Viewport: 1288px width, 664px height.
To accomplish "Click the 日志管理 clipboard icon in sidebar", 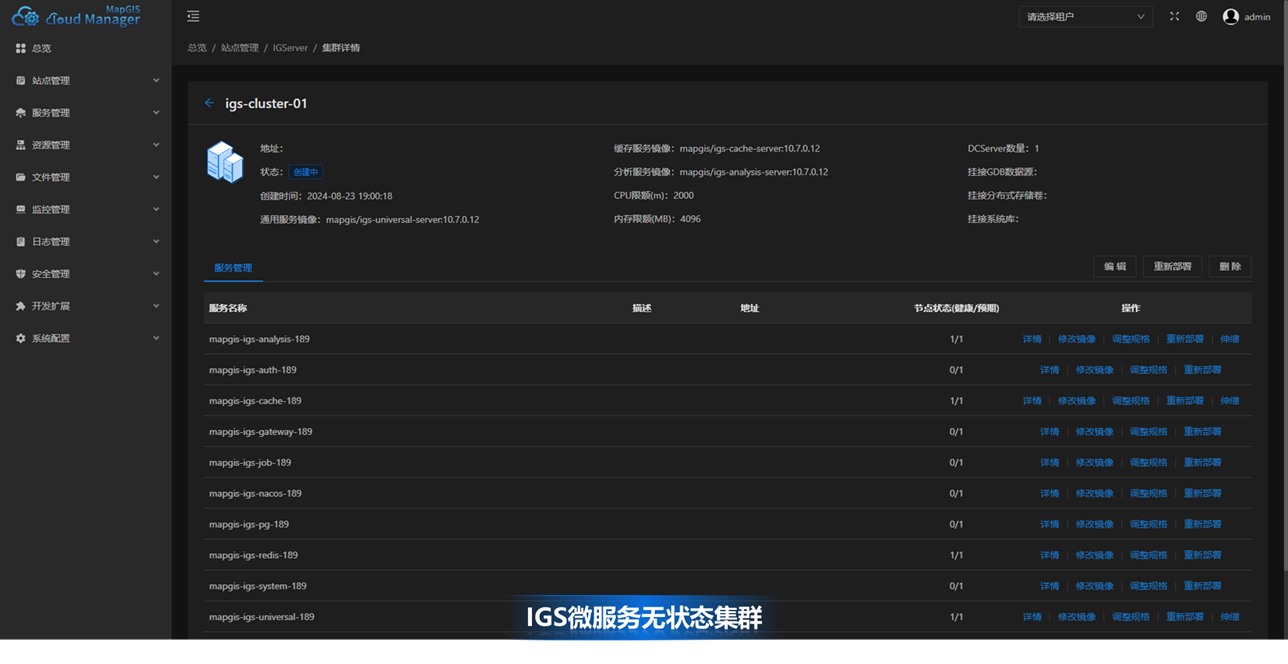I will click(x=20, y=241).
